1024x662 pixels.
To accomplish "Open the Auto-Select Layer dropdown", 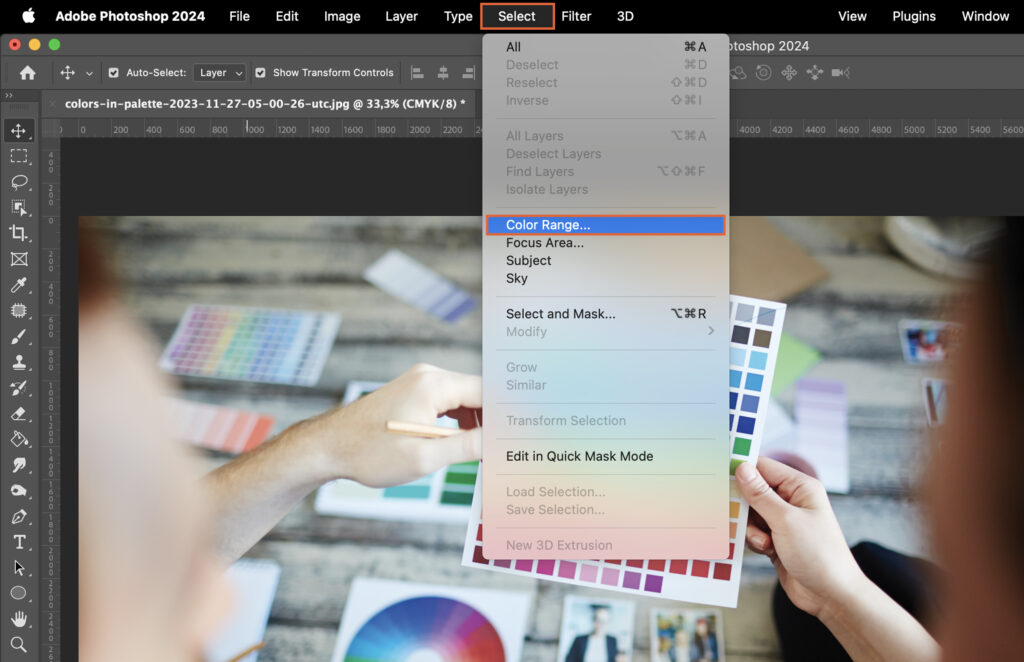I will pyautogui.click(x=220, y=72).
